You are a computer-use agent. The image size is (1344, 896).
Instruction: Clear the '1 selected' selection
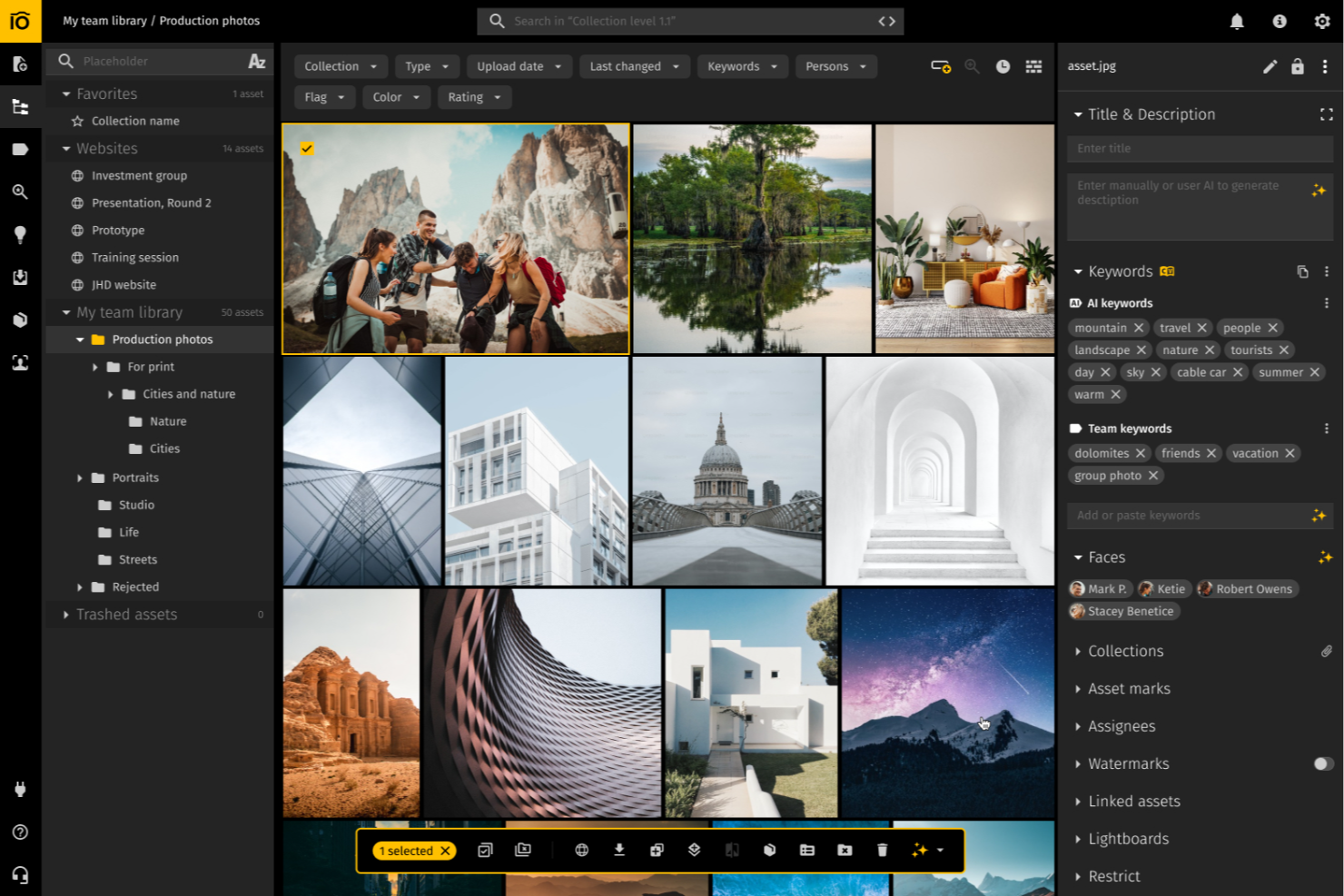tap(445, 851)
